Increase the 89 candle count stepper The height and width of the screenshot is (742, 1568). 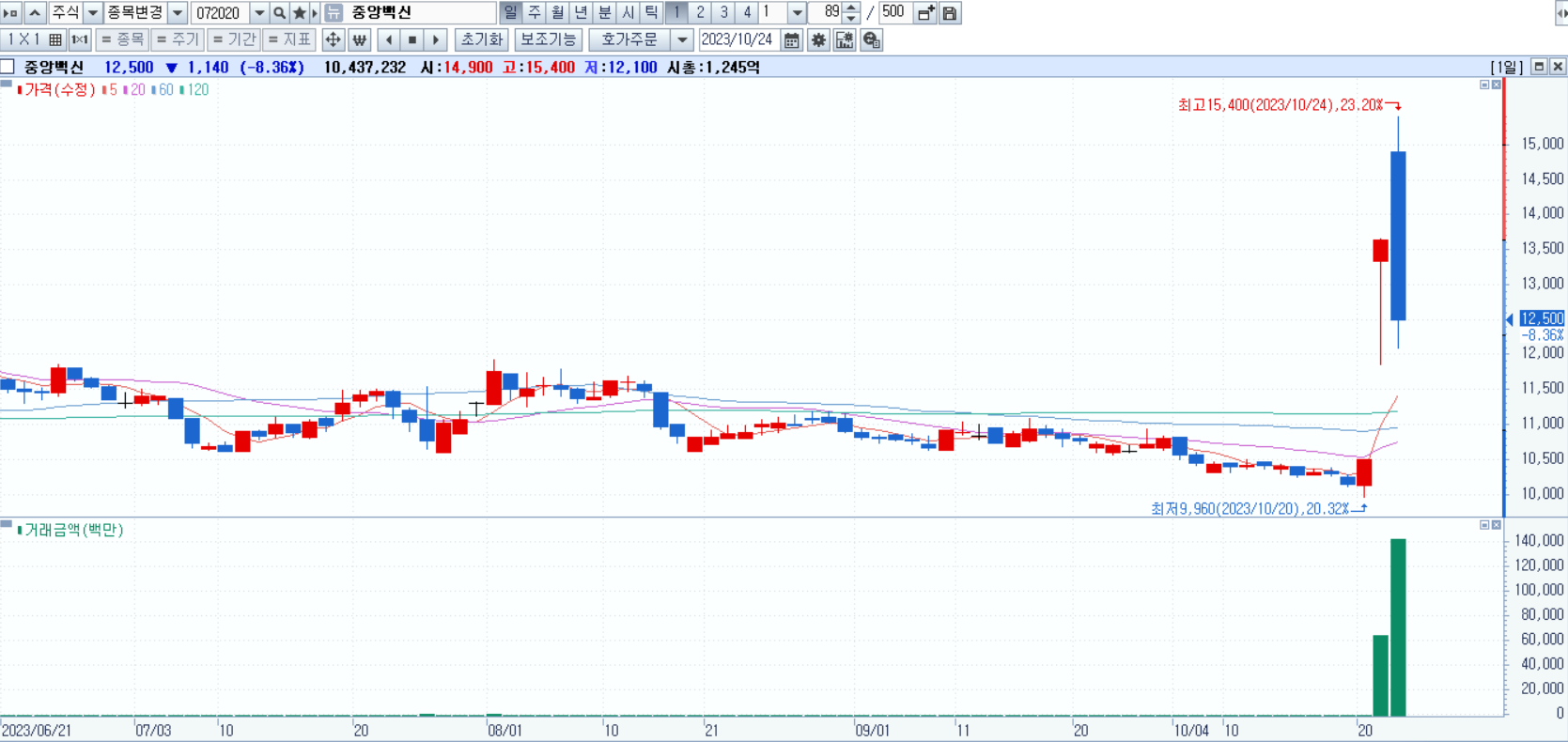point(851,8)
